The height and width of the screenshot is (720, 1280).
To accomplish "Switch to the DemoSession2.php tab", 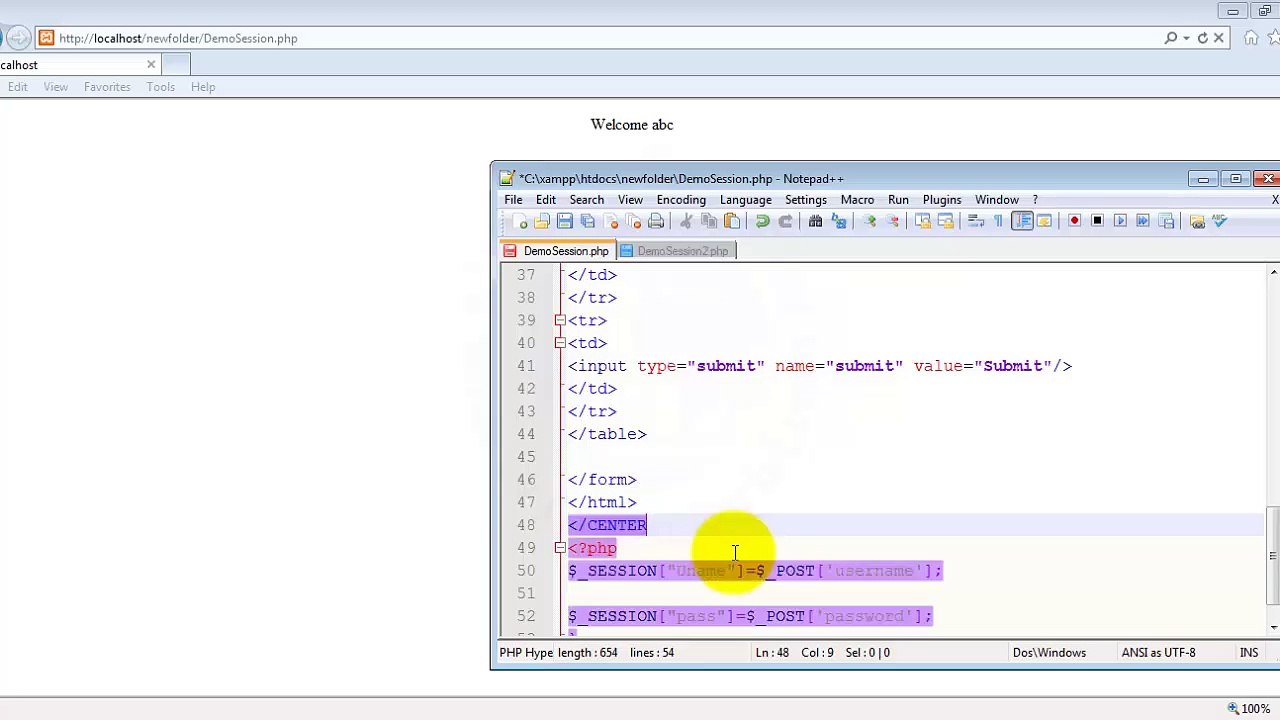I will [677, 251].
